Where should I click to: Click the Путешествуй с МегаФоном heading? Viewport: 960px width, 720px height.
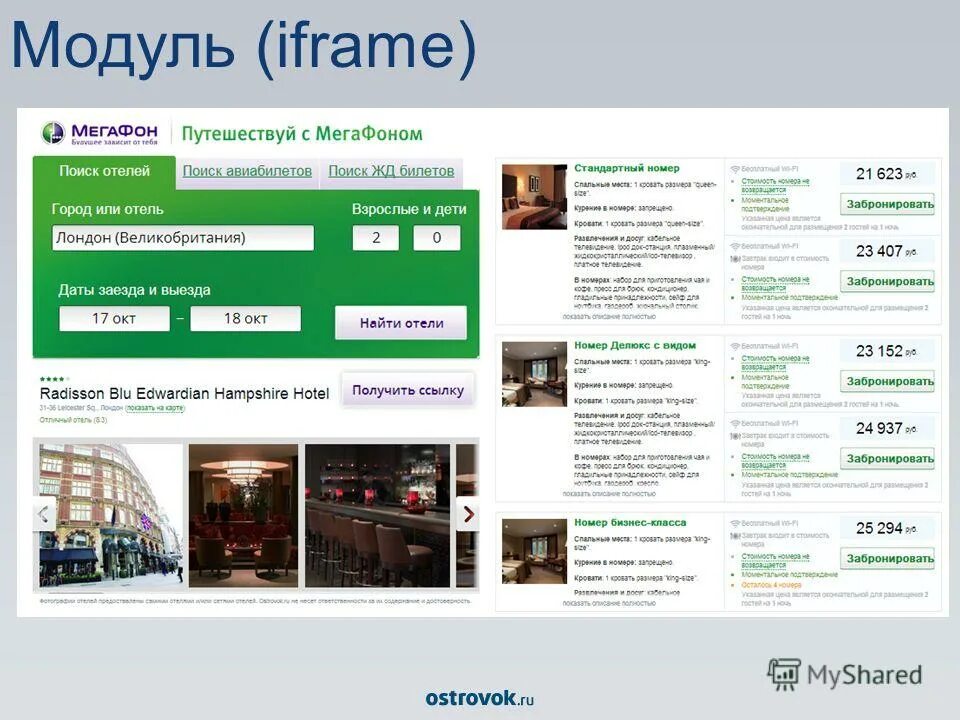(302, 133)
